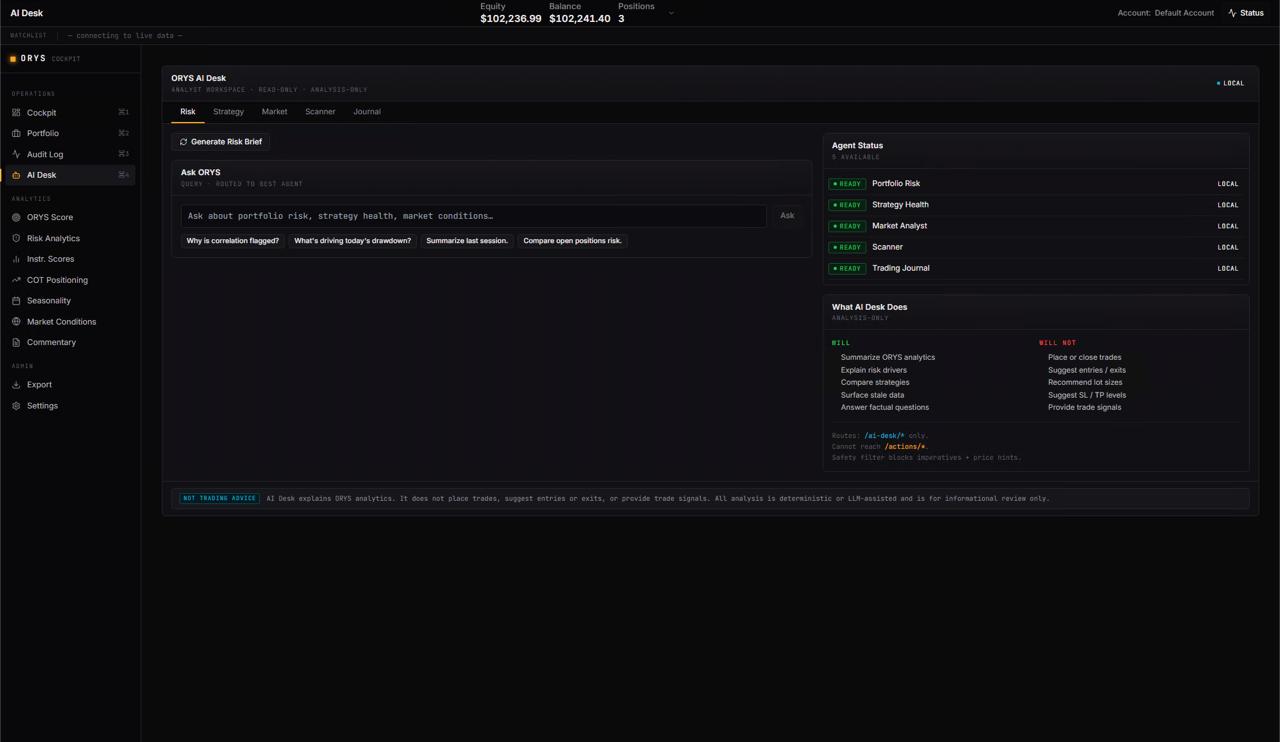Image resolution: width=1280 pixels, height=742 pixels.
Task: Click 'Recommend lot sizes' list item
Action: pyautogui.click(x=1085, y=382)
